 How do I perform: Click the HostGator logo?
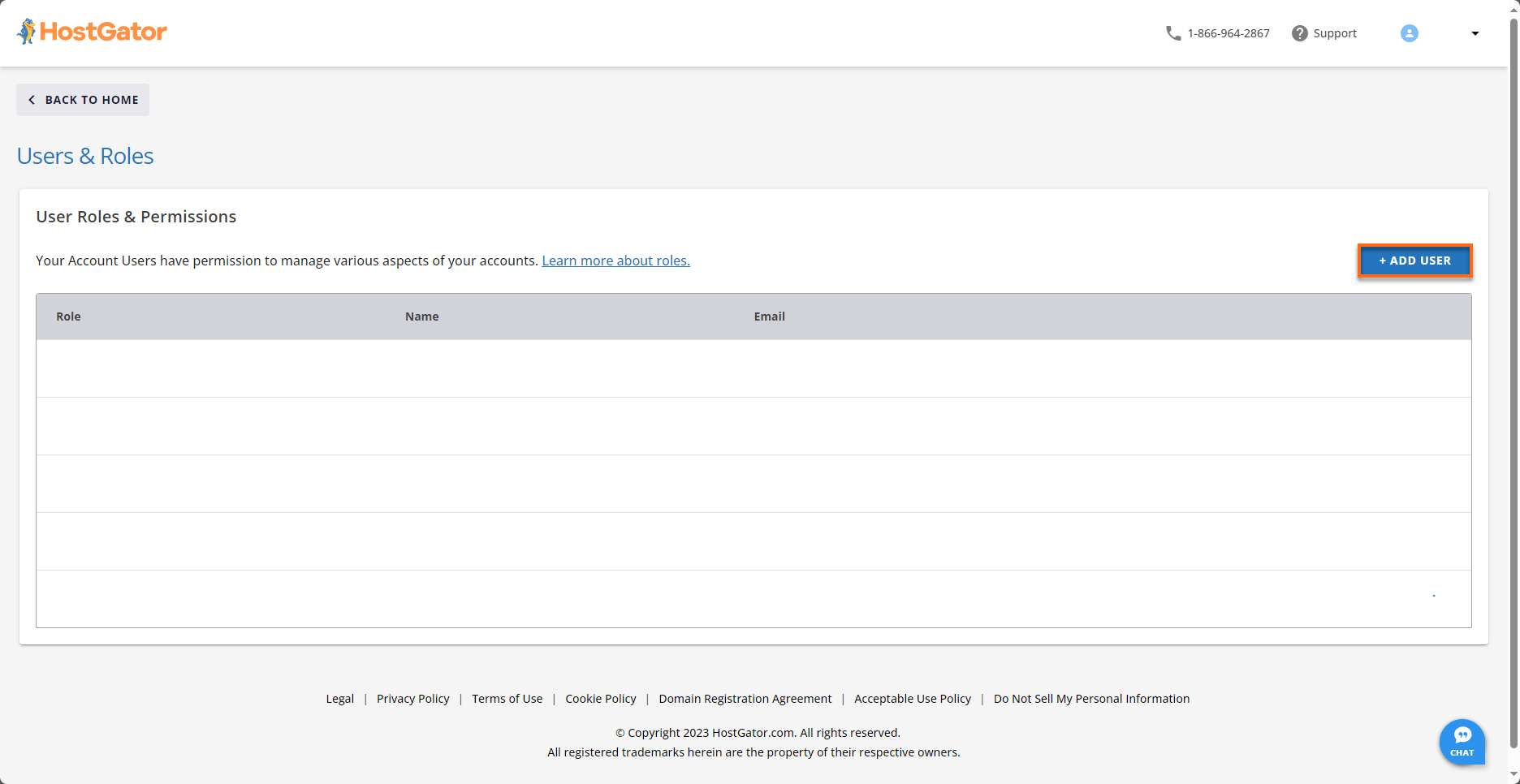click(91, 31)
